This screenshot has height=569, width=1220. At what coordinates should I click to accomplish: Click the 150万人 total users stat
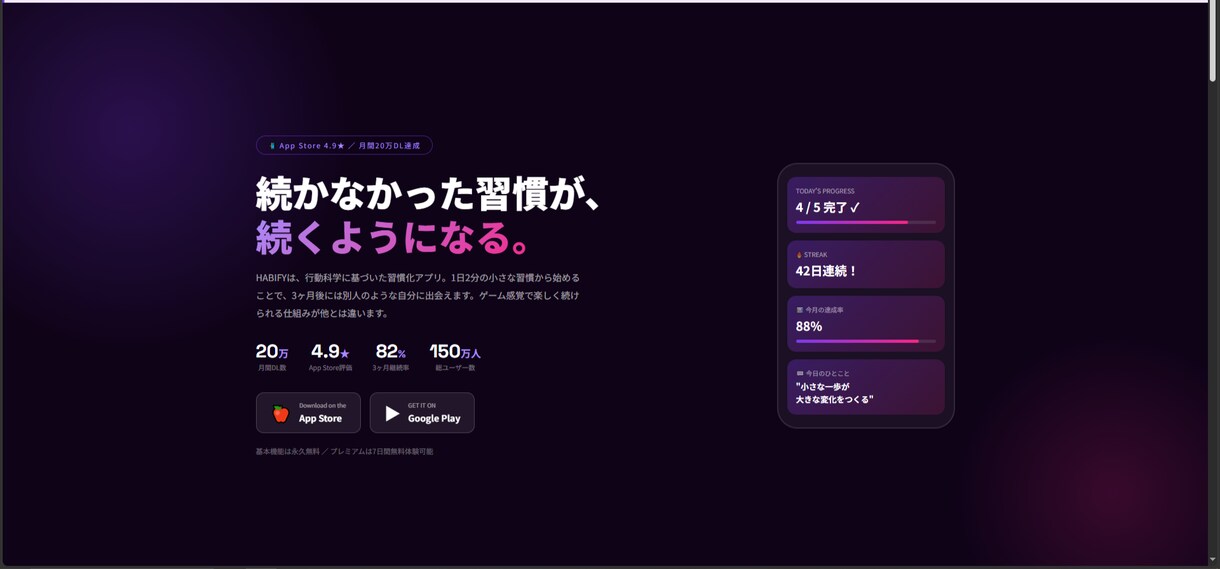(x=455, y=357)
